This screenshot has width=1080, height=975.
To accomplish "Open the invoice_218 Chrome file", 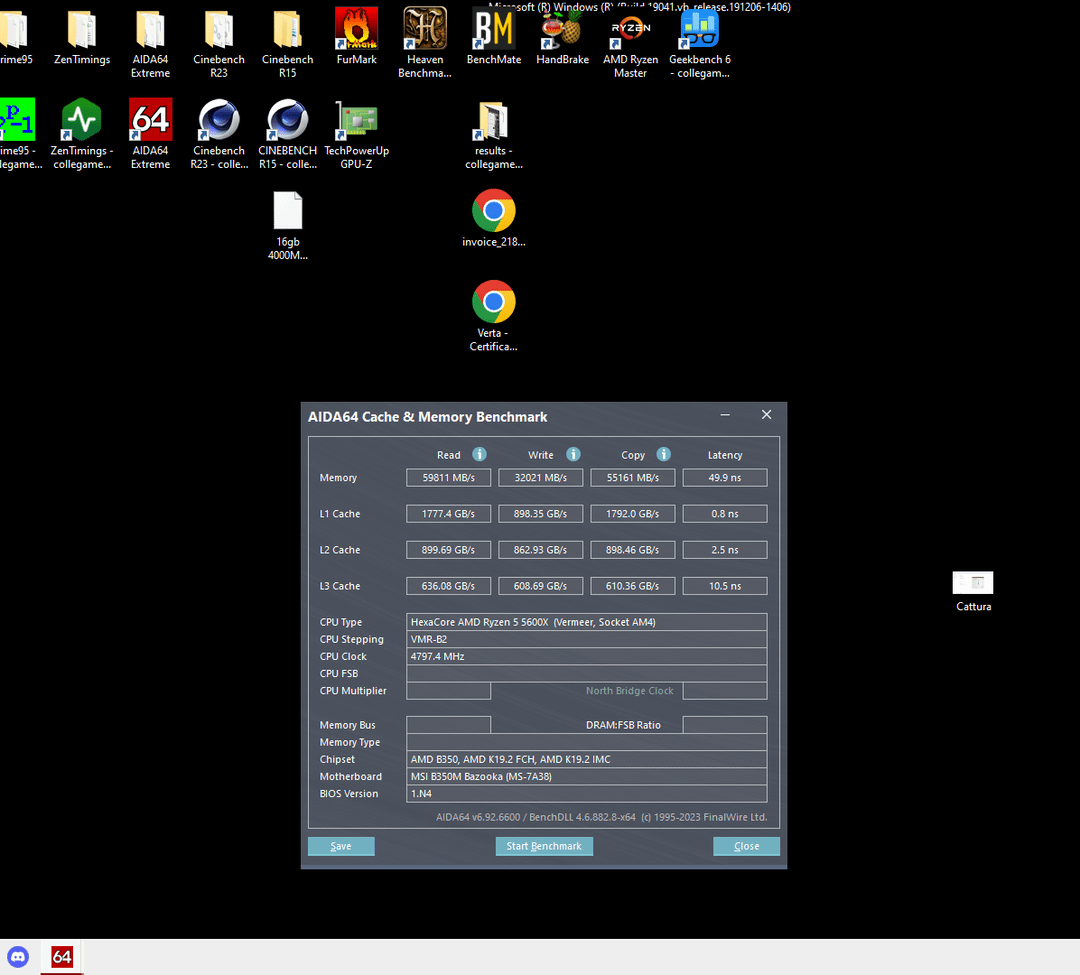I will (x=494, y=218).
